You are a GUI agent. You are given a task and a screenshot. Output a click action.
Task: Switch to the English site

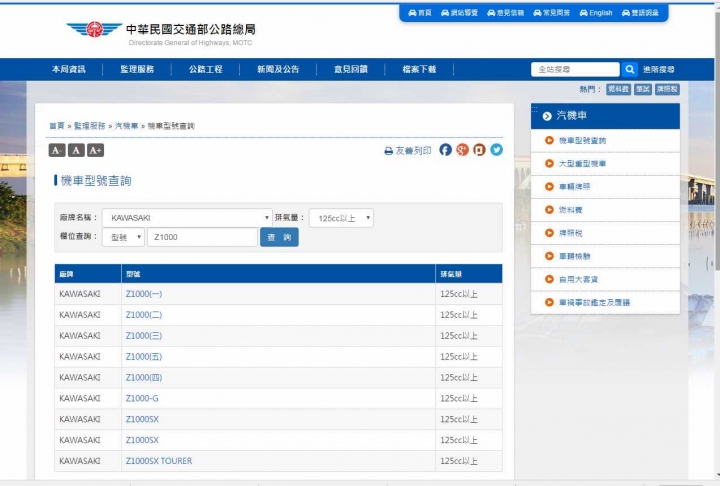(596, 13)
